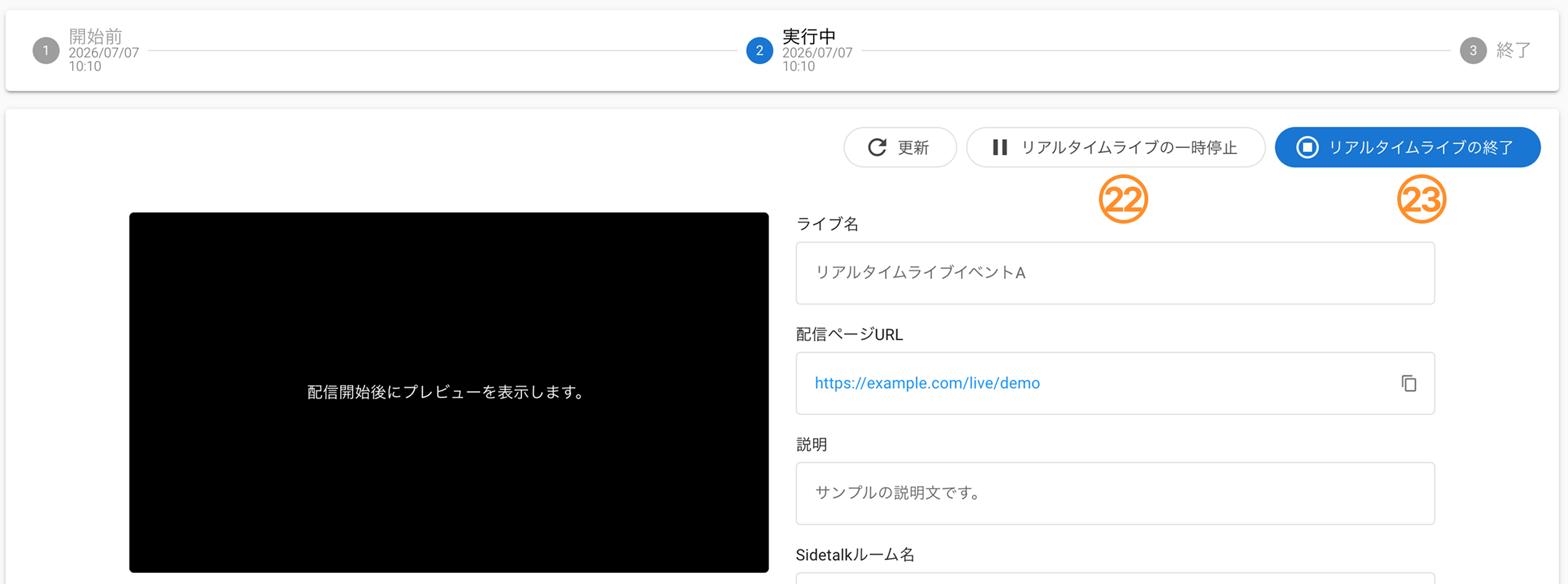The height and width of the screenshot is (584, 1568).
Task: Click the 更新 refresh button
Action: [900, 147]
